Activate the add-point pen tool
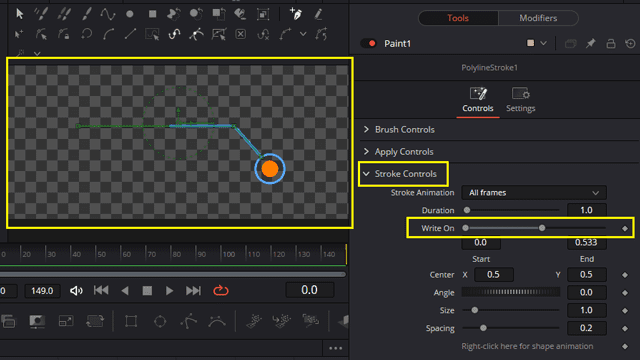 point(296,14)
